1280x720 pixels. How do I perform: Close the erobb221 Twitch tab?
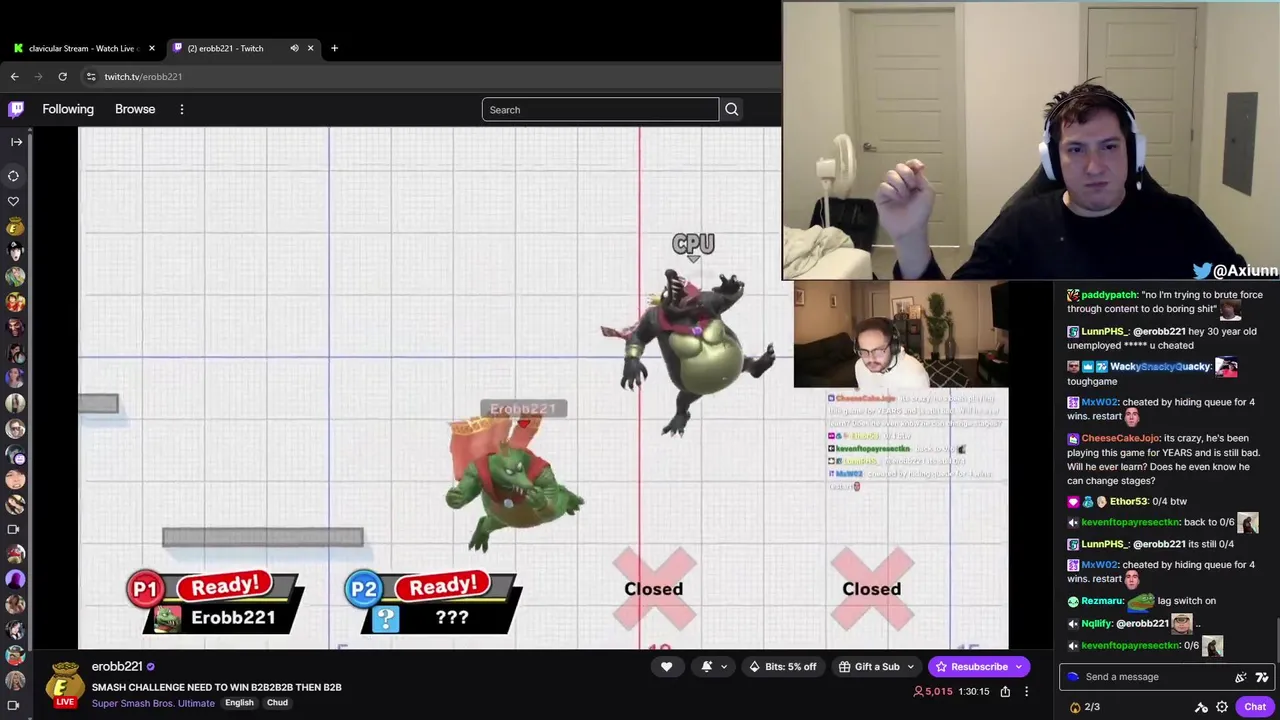310,48
